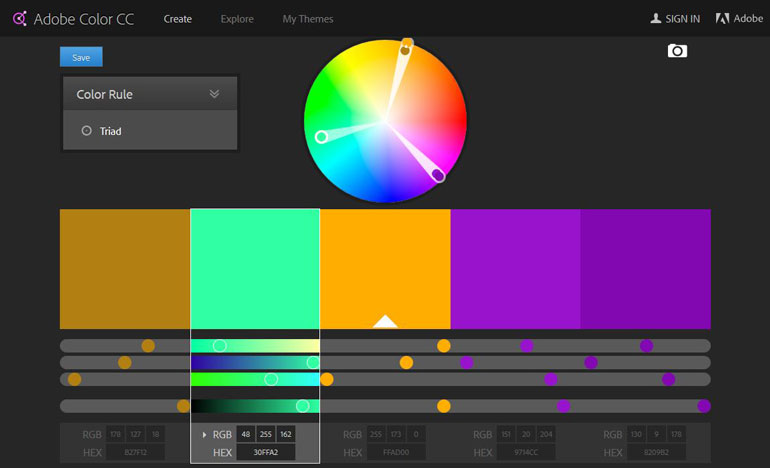Click HEX field showing 9714CC
The image size is (770, 468).
click(x=526, y=452)
